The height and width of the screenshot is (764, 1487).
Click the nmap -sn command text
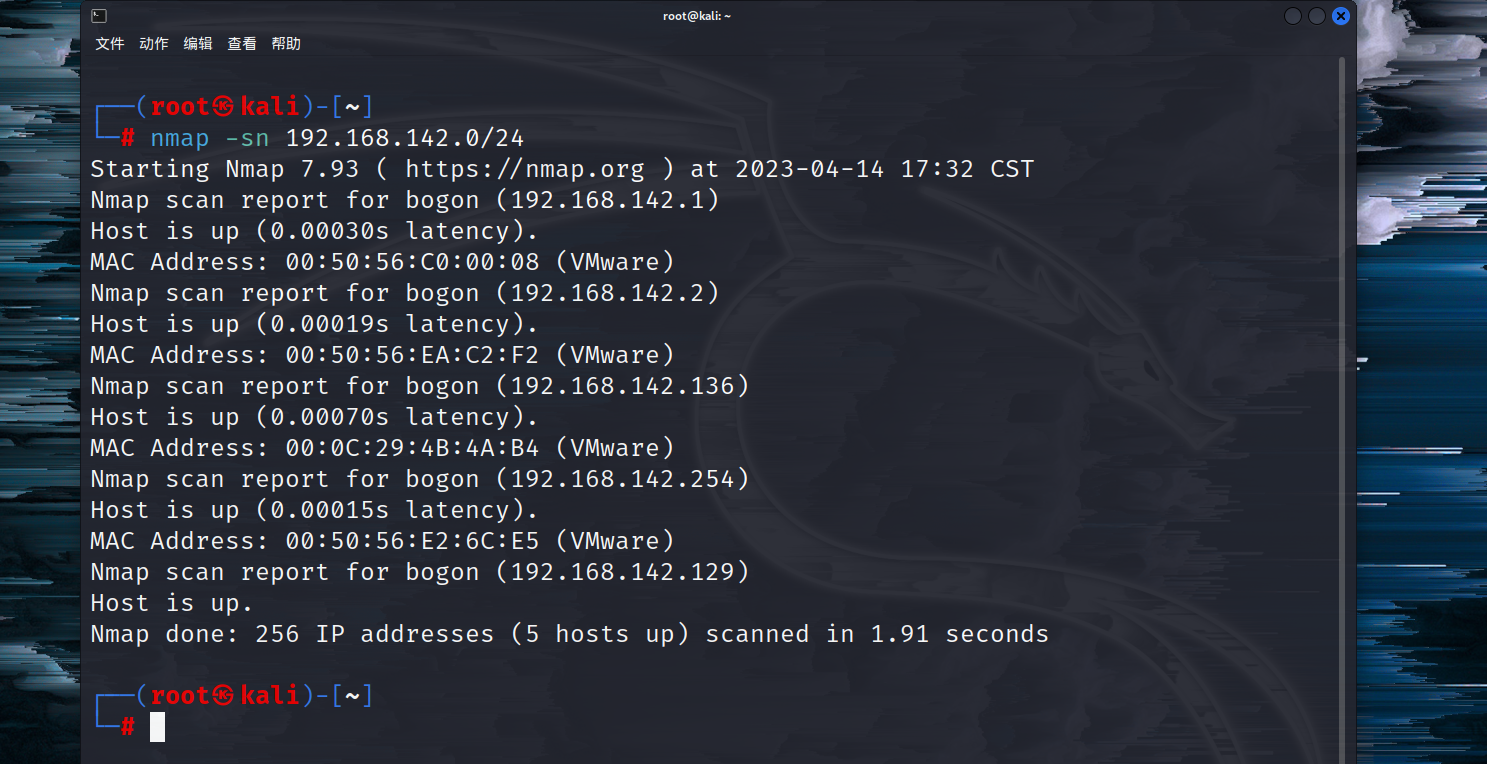[x=210, y=138]
